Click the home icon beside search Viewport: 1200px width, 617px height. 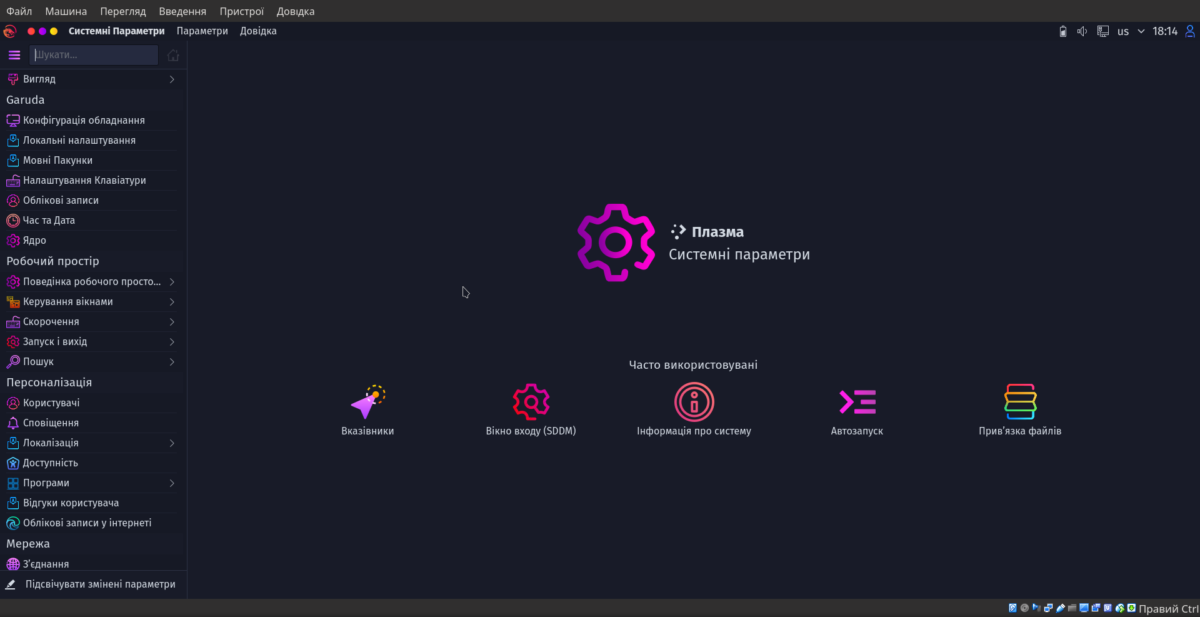click(x=173, y=55)
